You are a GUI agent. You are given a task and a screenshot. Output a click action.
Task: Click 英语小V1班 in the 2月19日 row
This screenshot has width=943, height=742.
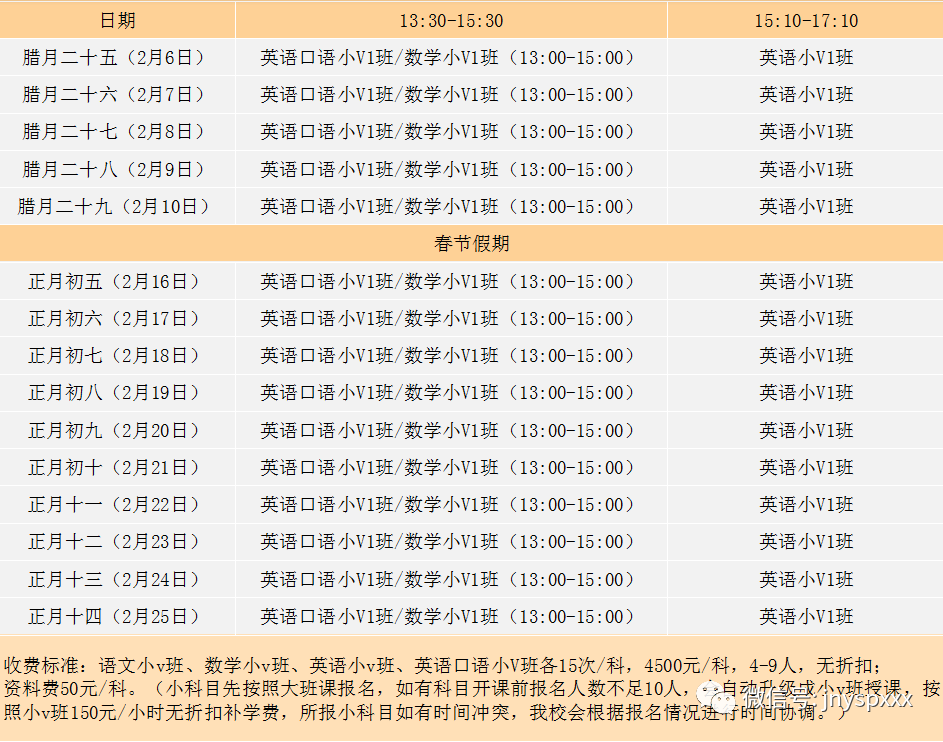[x=805, y=393]
